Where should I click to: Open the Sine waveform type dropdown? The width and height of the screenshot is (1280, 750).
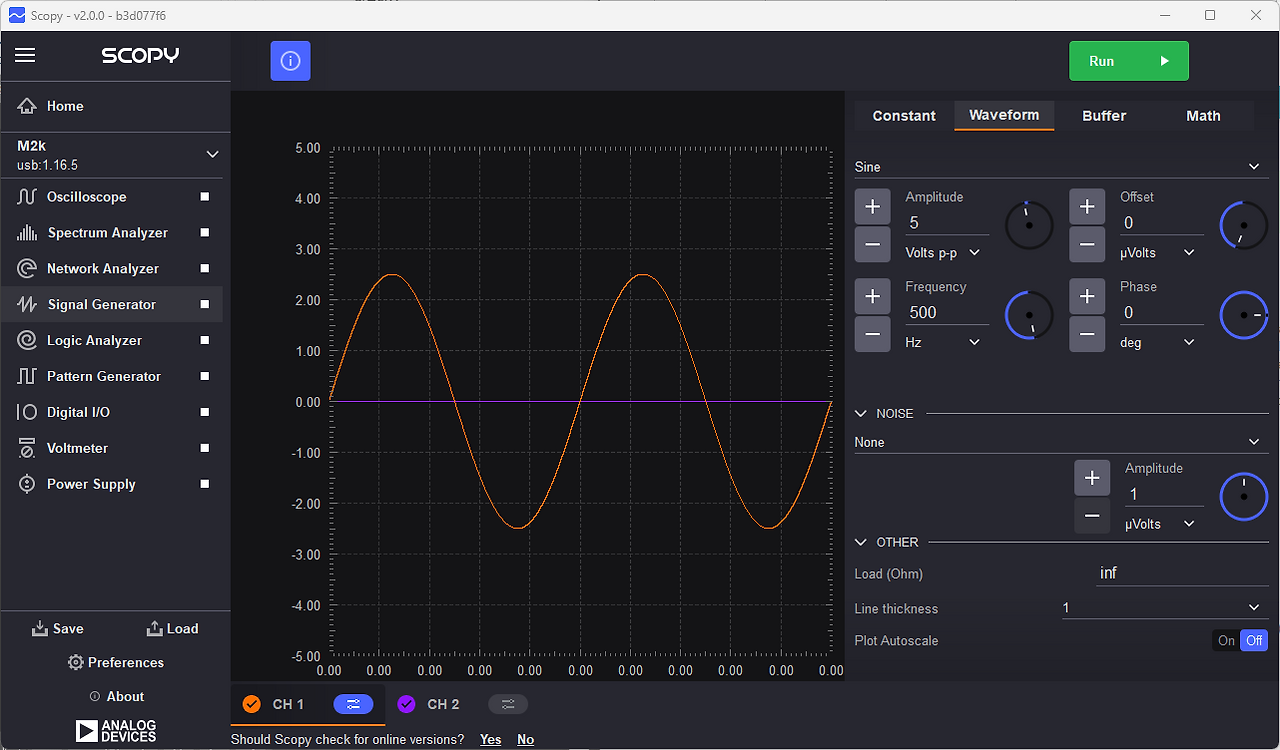coord(1061,167)
